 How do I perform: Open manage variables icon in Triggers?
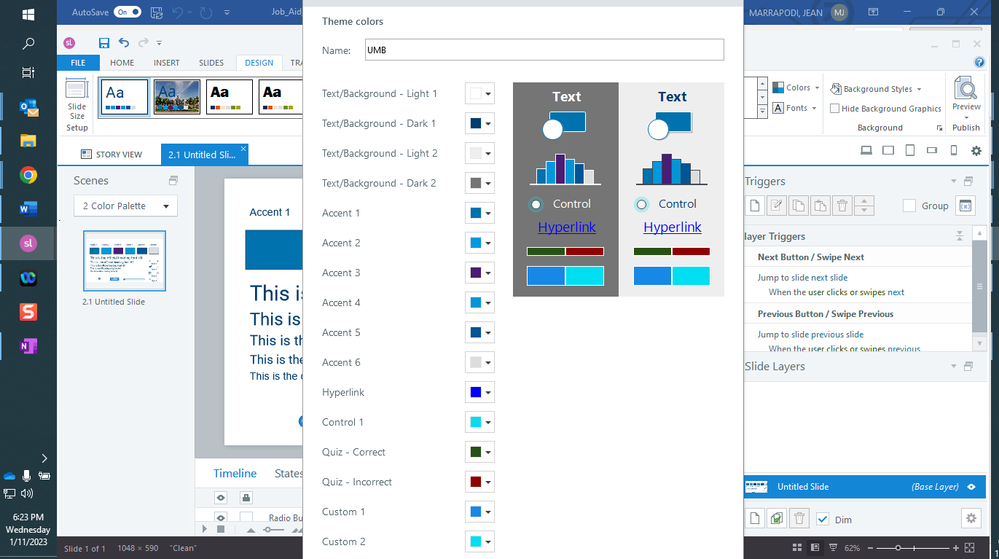(x=966, y=205)
